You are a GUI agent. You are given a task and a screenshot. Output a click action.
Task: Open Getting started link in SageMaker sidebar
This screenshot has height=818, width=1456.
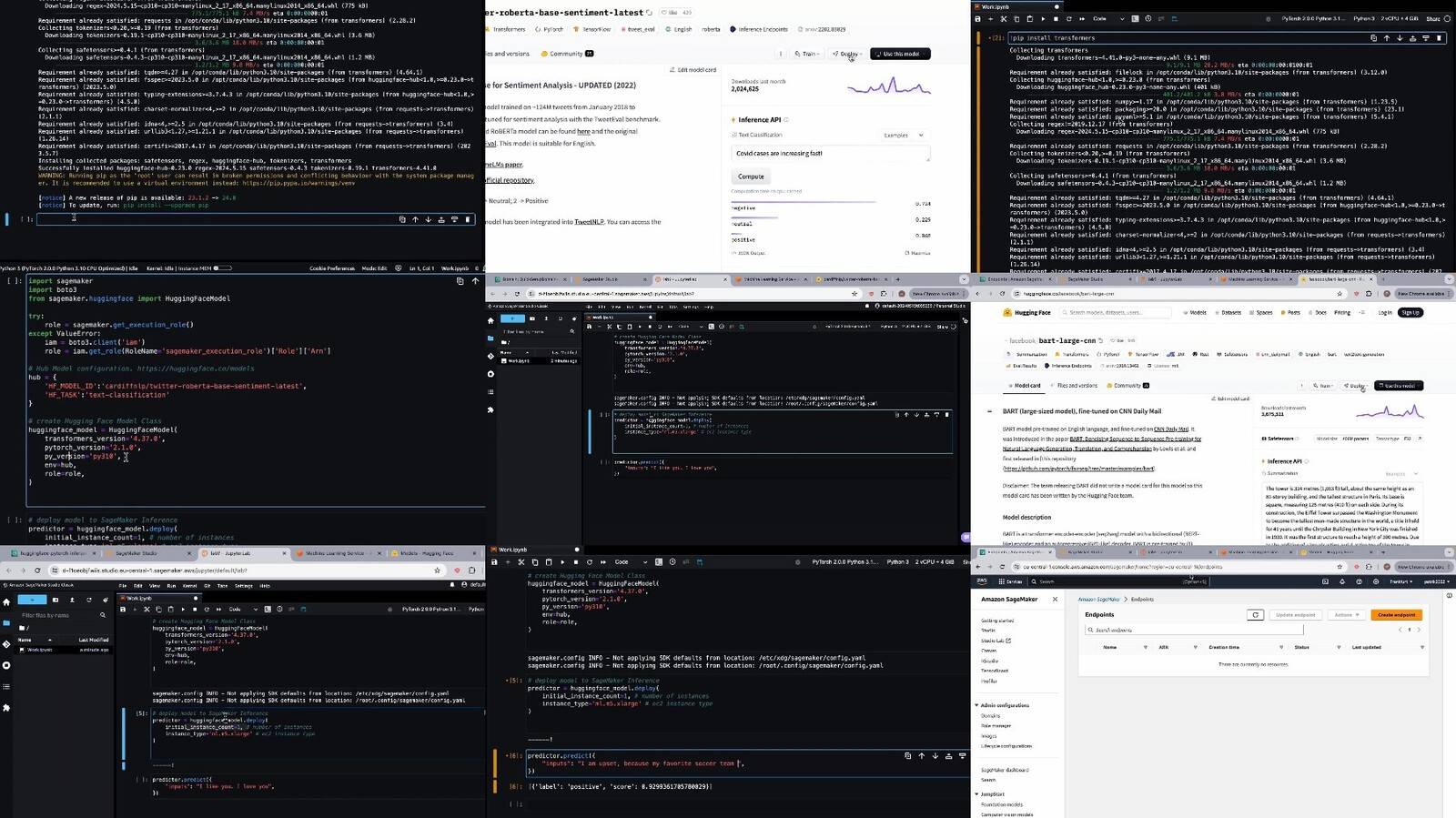[997, 621]
